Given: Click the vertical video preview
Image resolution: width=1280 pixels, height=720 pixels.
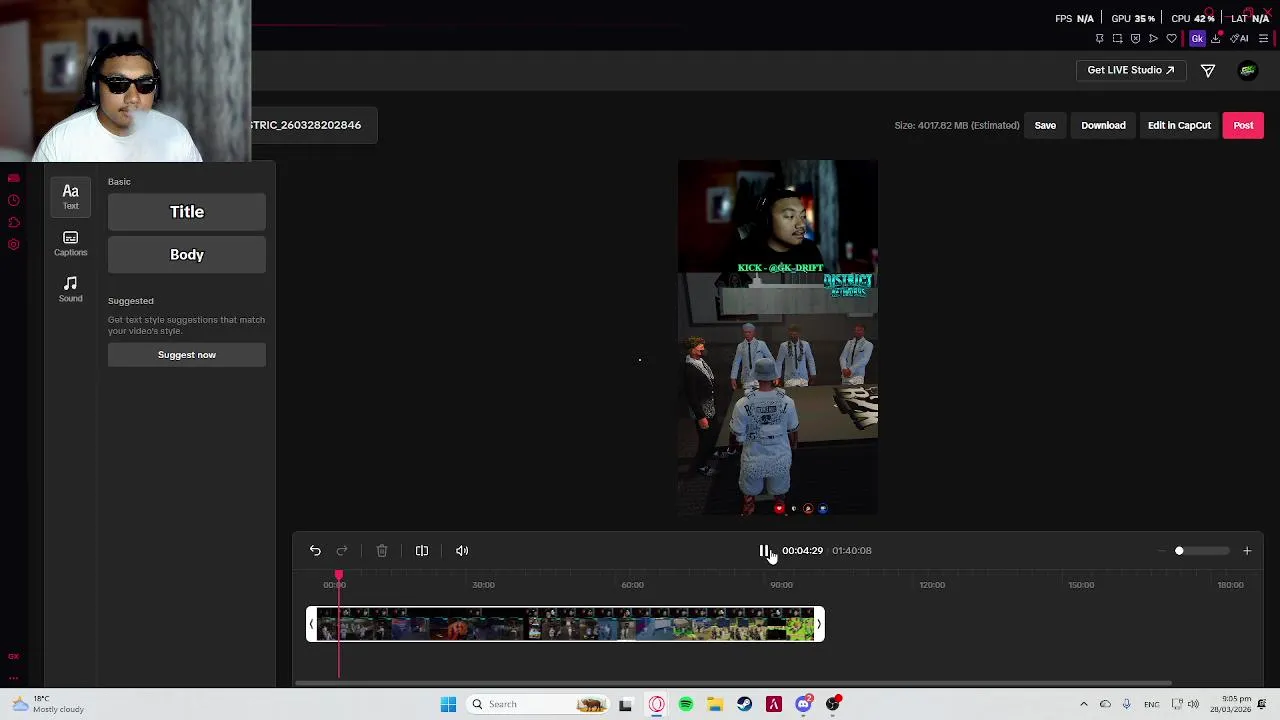Looking at the screenshot, I should [x=778, y=338].
